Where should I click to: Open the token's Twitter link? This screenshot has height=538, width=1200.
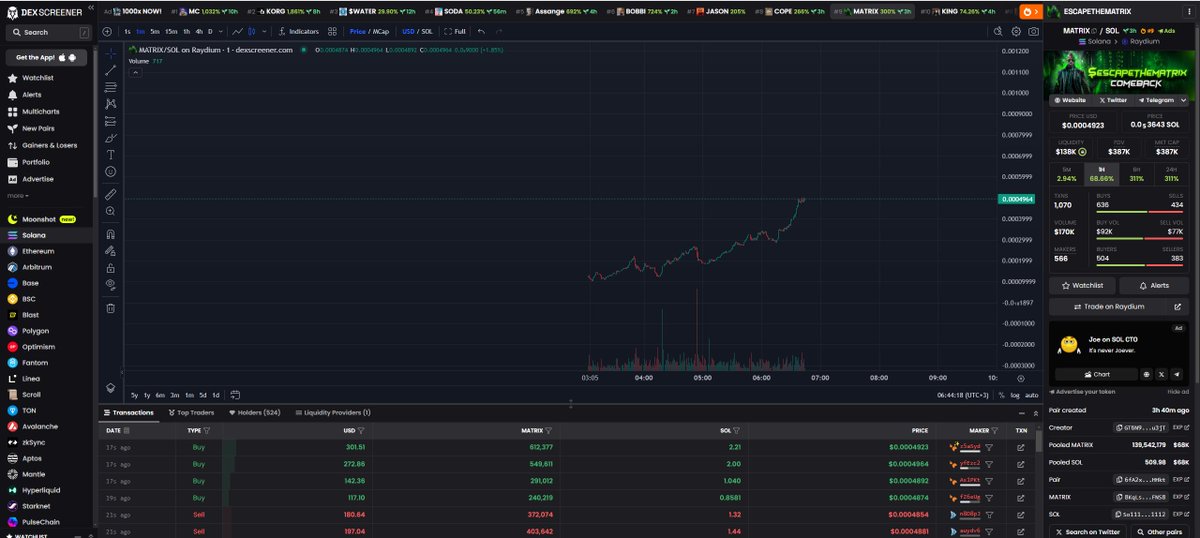(1112, 100)
